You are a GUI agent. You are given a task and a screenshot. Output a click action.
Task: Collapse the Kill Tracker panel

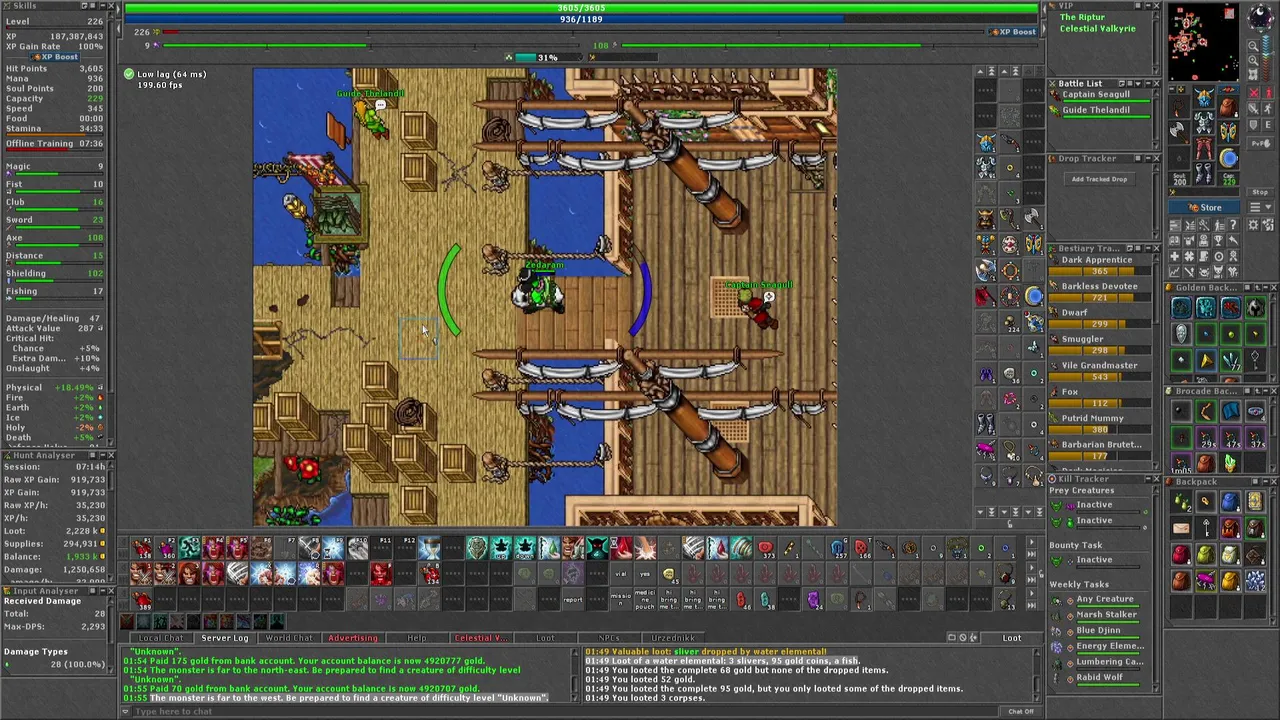(1148, 478)
